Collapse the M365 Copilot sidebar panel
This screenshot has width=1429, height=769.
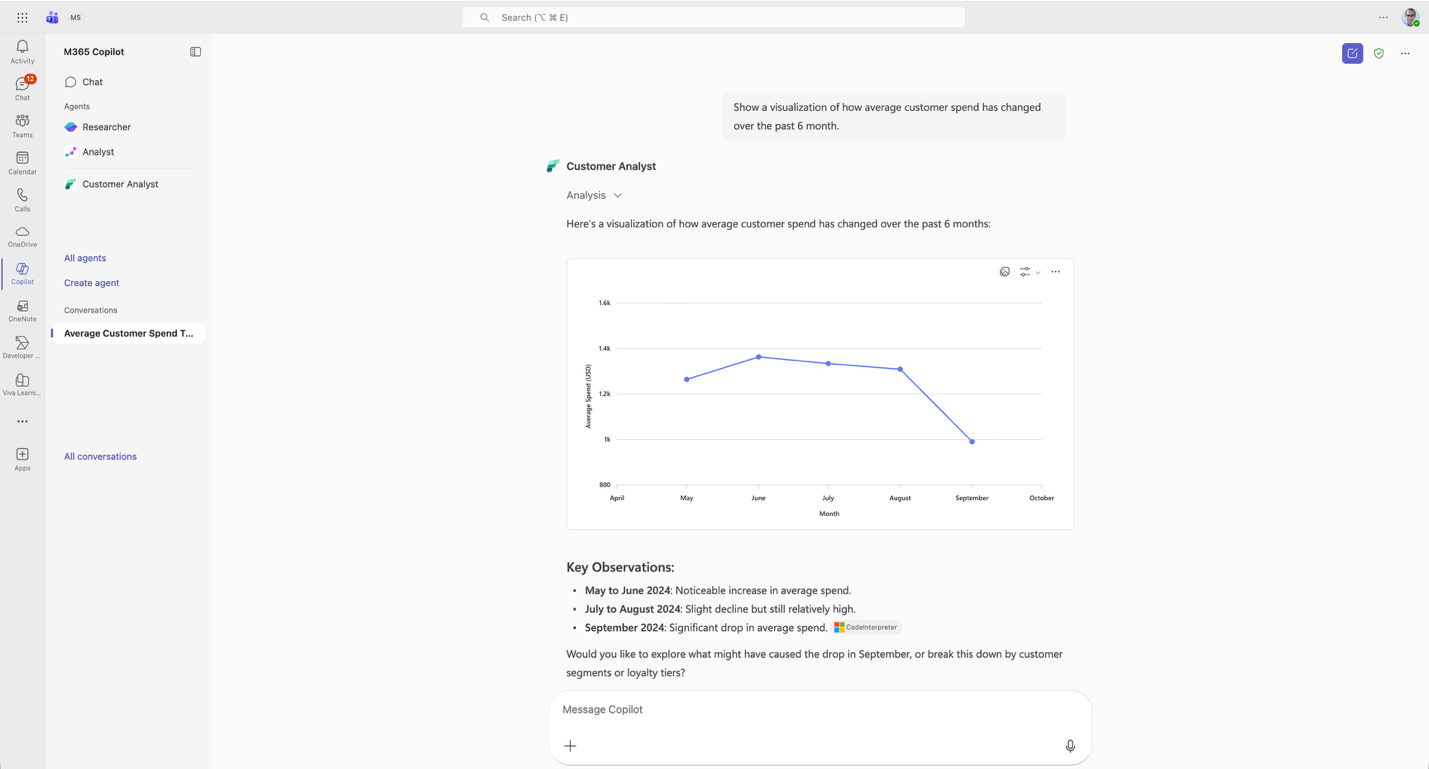(x=195, y=51)
